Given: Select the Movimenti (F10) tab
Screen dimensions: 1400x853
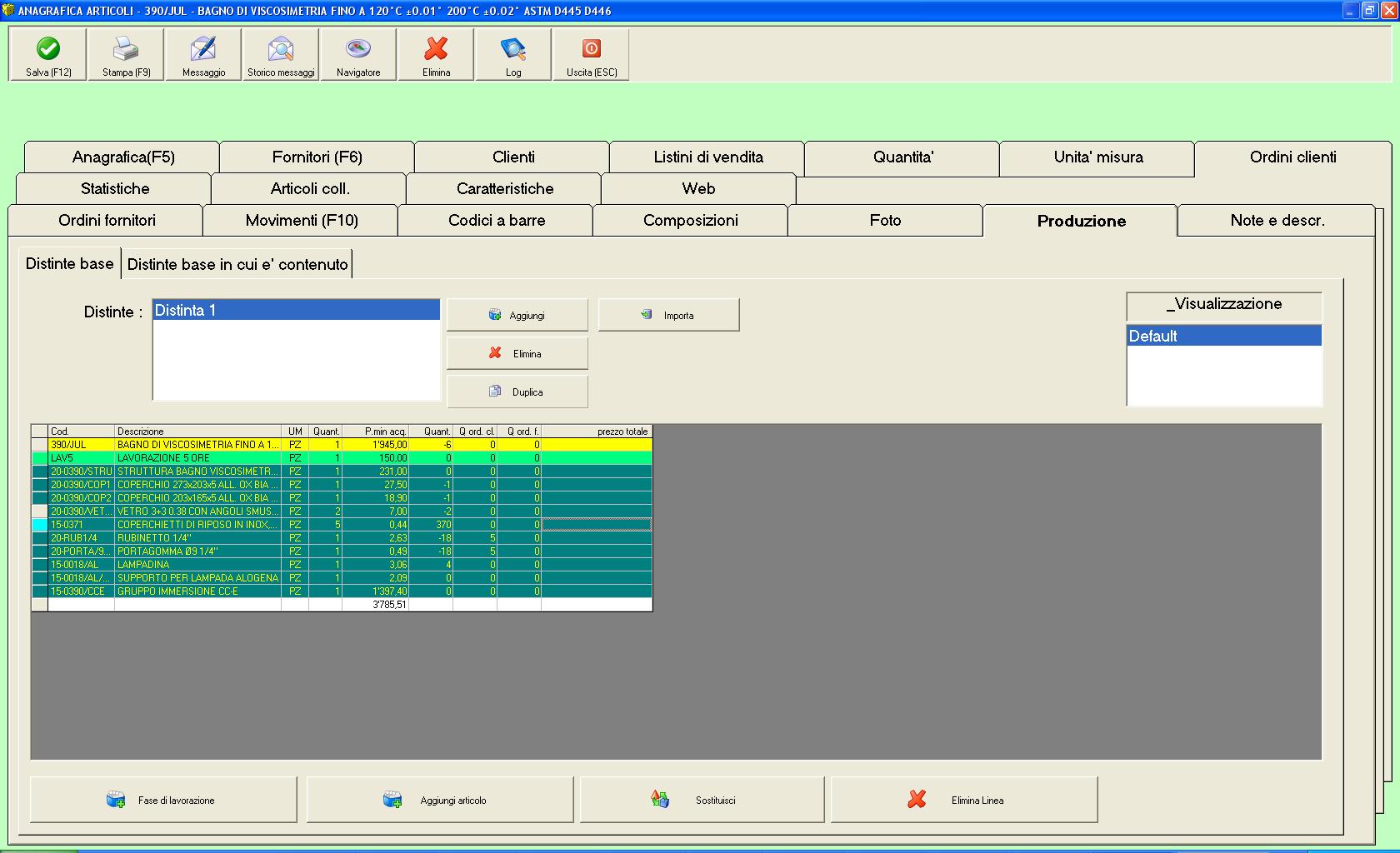Looking at the screenshot, I should pos(302,221).
